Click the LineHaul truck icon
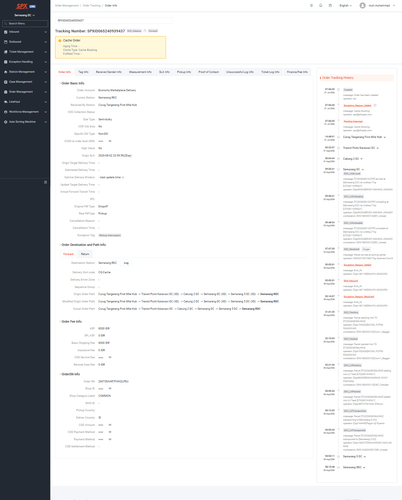Image resolution: width=402 pixels, height=500 pixels. coord(6,102)
